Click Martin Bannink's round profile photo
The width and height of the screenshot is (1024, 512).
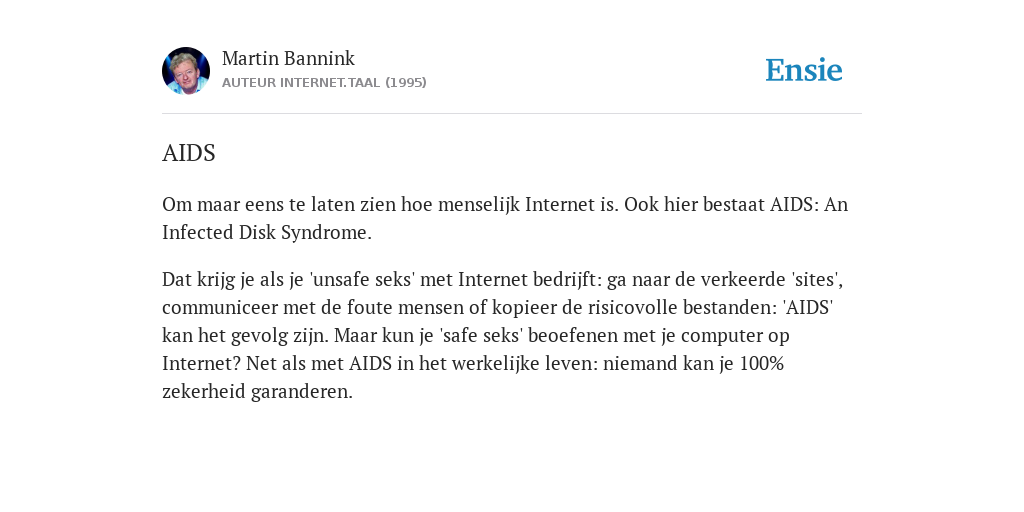[x=186, y=71]
